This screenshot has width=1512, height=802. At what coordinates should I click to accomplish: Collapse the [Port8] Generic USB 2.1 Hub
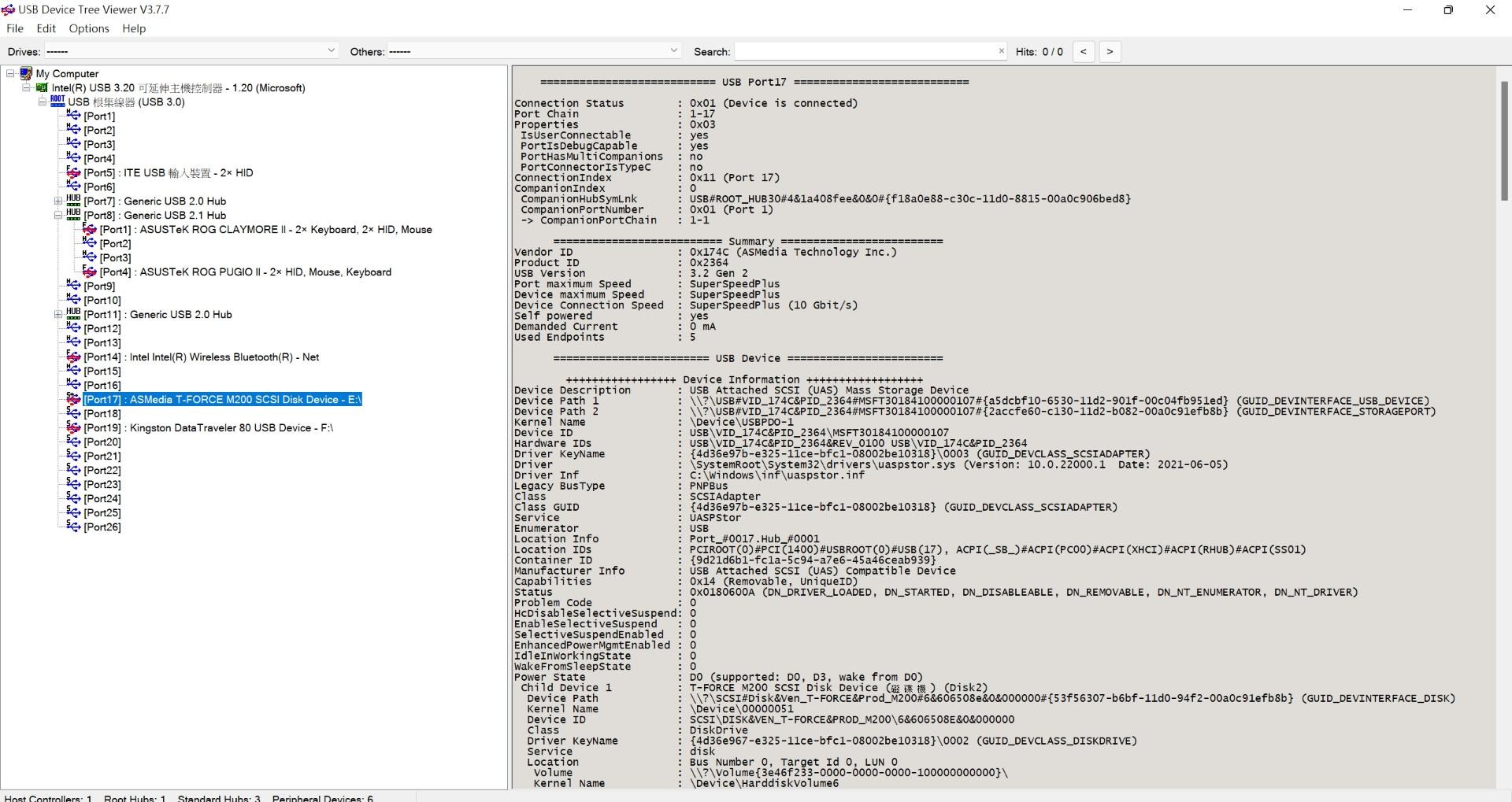pyautogui.click(x=57, y=215)
